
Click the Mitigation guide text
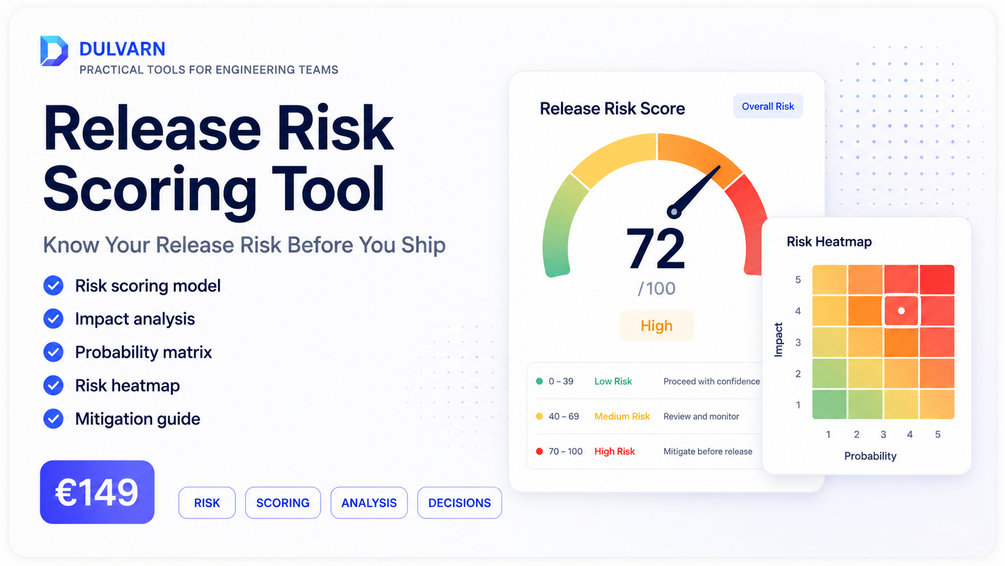[x=137, y=419]
